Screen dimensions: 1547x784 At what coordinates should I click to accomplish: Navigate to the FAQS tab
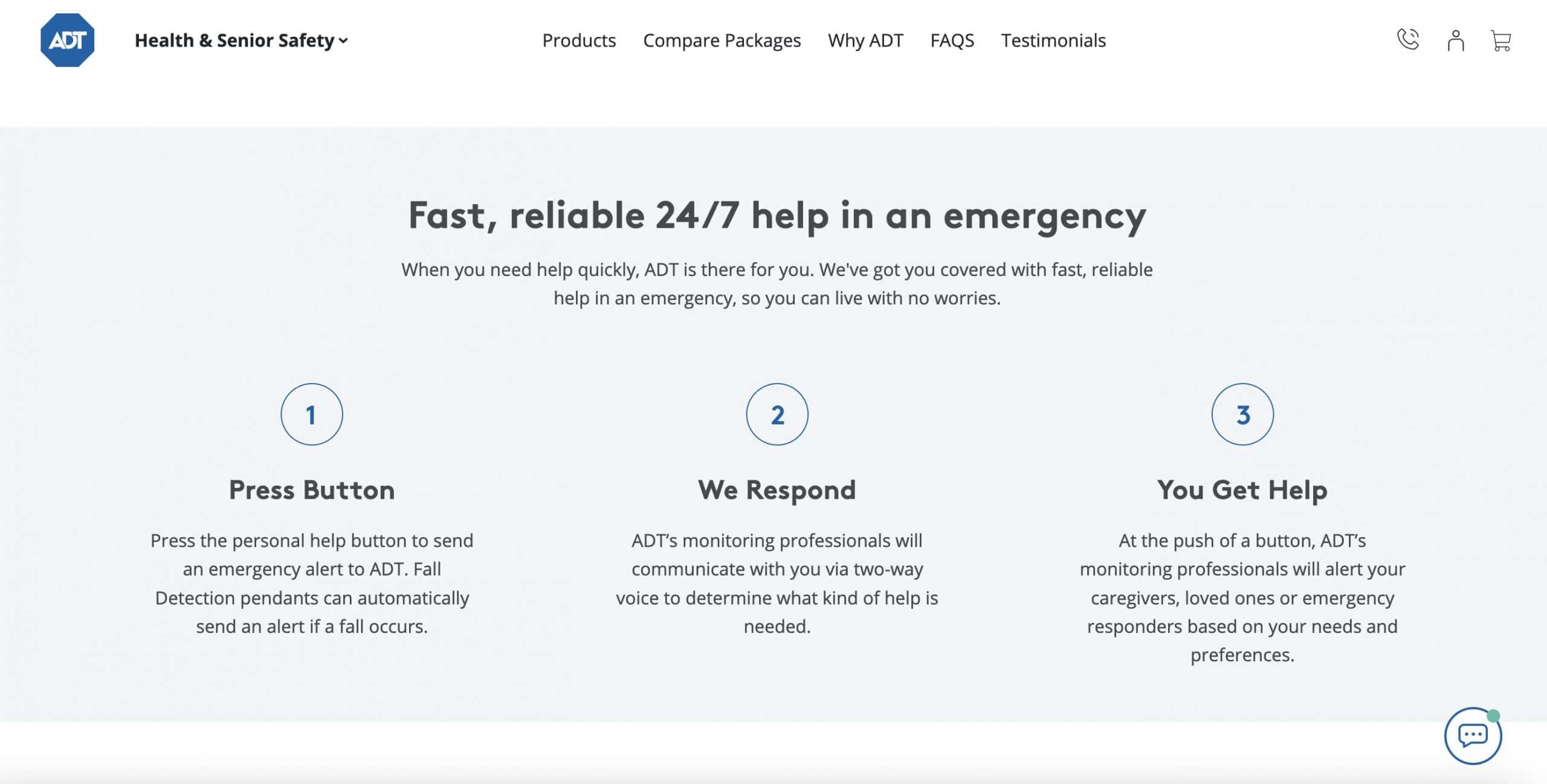click(952, 39)
